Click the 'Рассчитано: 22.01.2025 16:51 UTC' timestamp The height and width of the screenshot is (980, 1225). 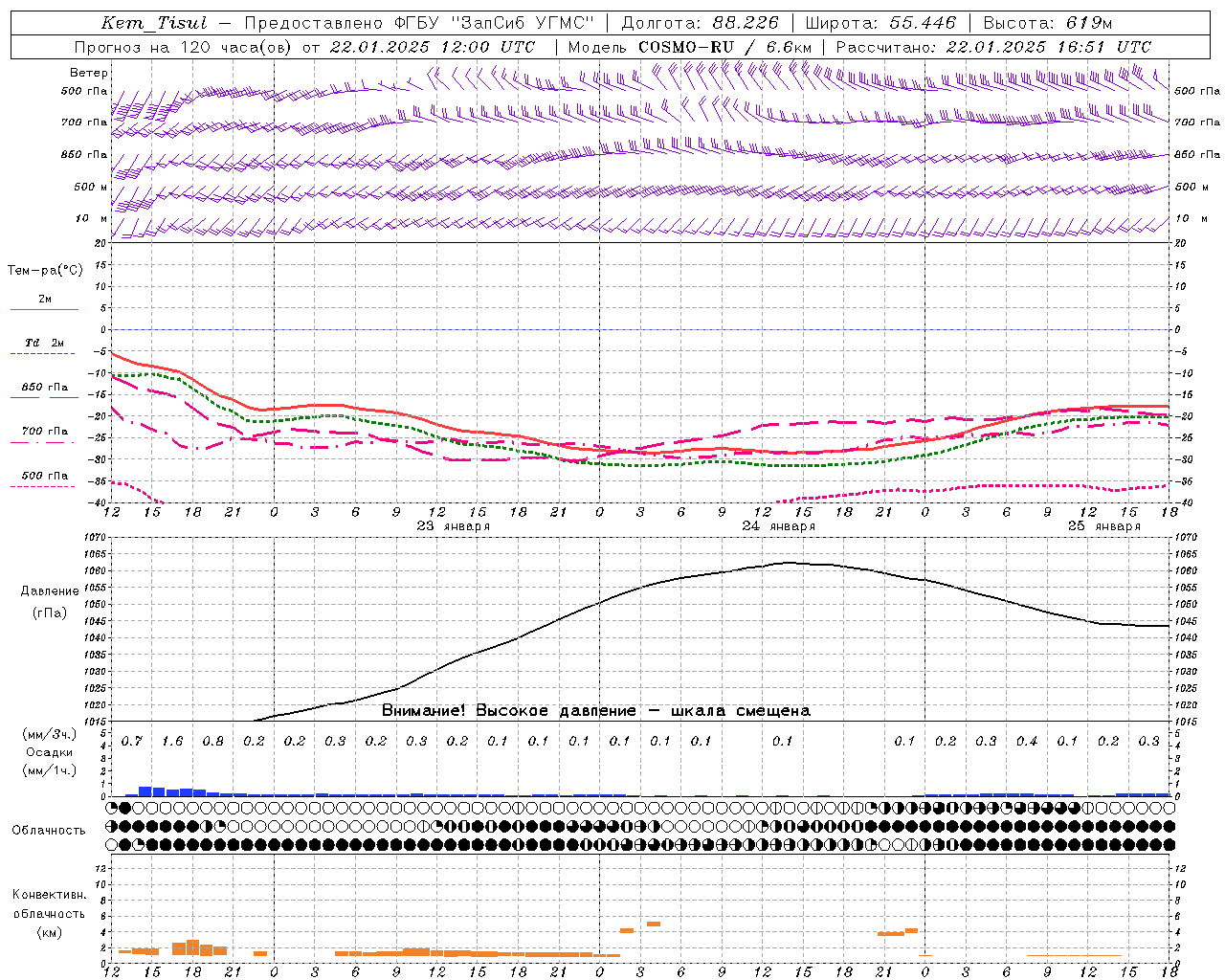click(993, 47)
